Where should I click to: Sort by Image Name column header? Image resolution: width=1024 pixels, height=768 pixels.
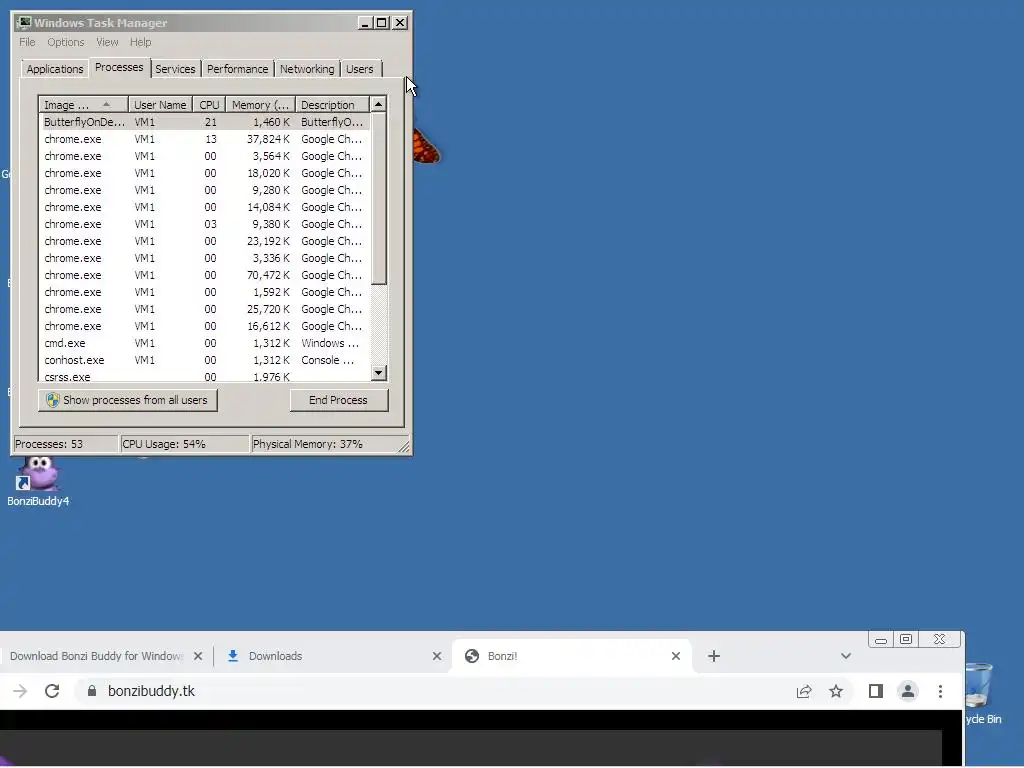point(83,104)
